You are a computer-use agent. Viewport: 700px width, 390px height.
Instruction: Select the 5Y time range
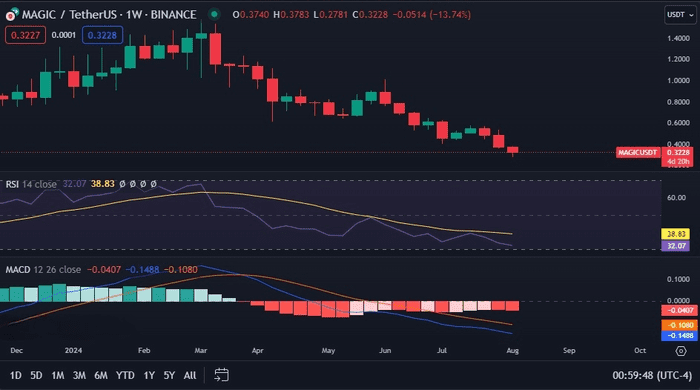(169, 375)
